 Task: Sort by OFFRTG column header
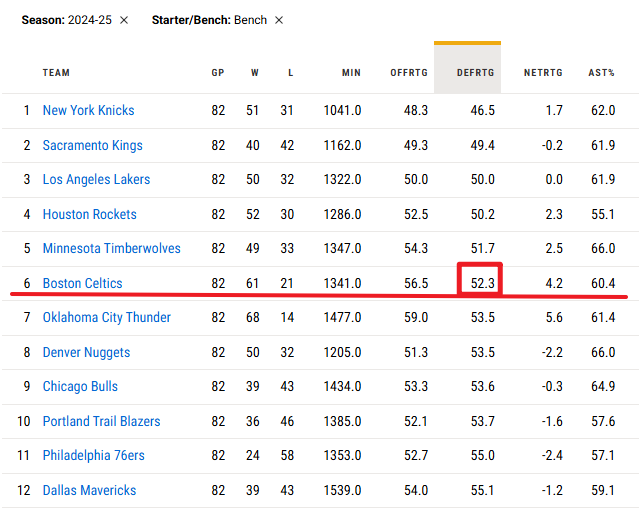409,73
